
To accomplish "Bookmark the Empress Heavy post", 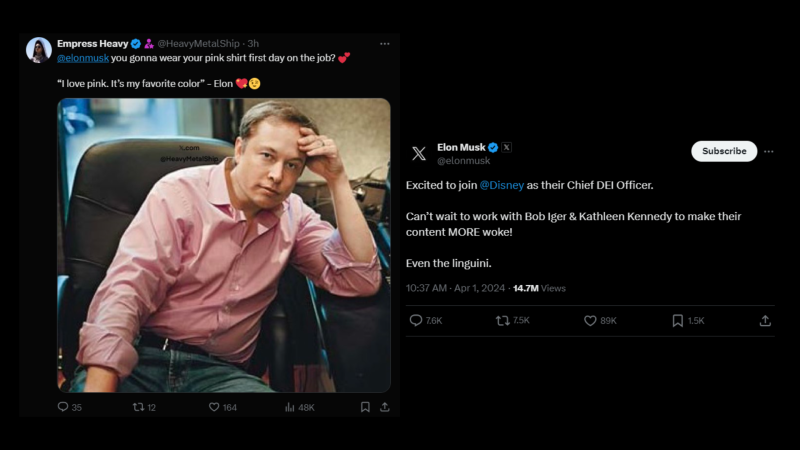I will pyautogui.click(x=365, y=407).
